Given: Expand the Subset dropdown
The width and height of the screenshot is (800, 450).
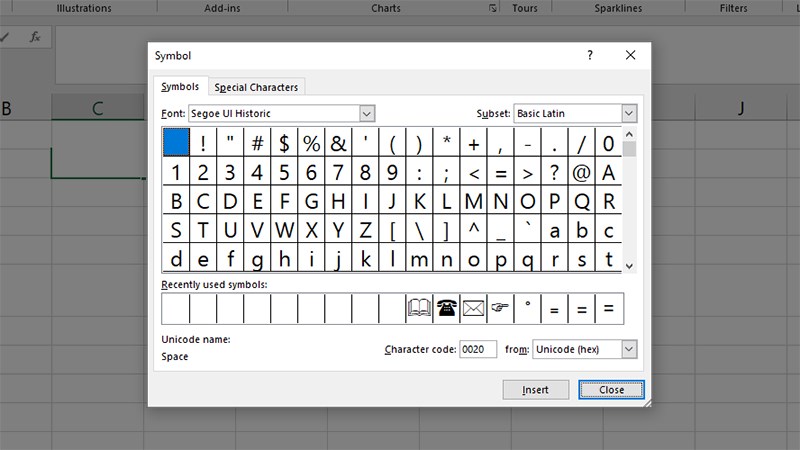Looking at the screenshot, I should [628, 114].
